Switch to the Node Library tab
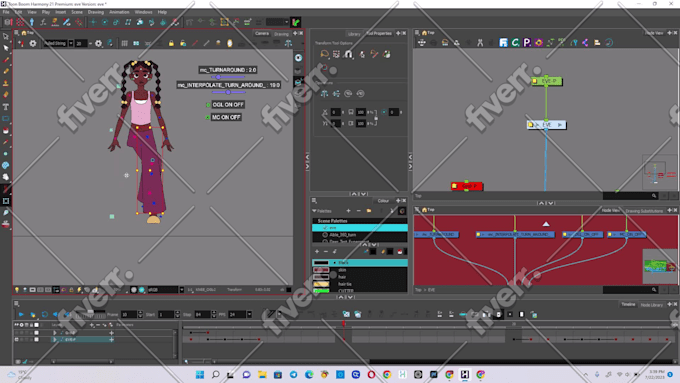 651,304
